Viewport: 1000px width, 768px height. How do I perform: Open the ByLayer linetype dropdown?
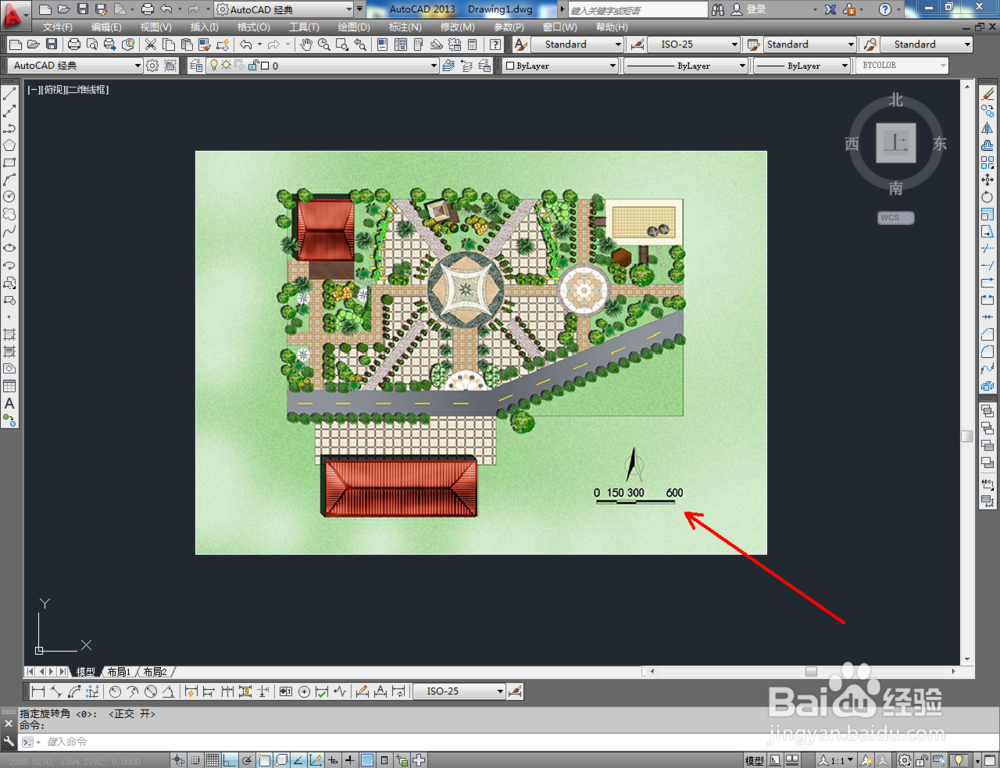point(685,65)
